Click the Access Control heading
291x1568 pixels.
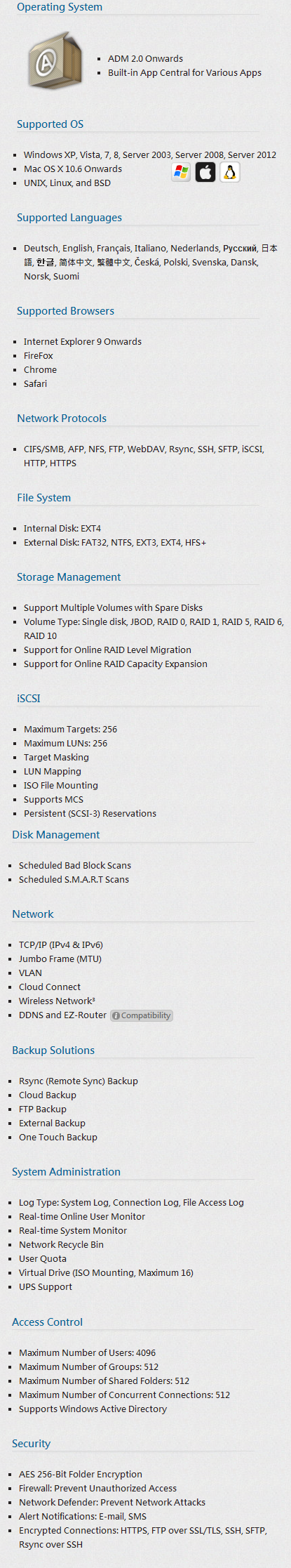(47, 1322)
